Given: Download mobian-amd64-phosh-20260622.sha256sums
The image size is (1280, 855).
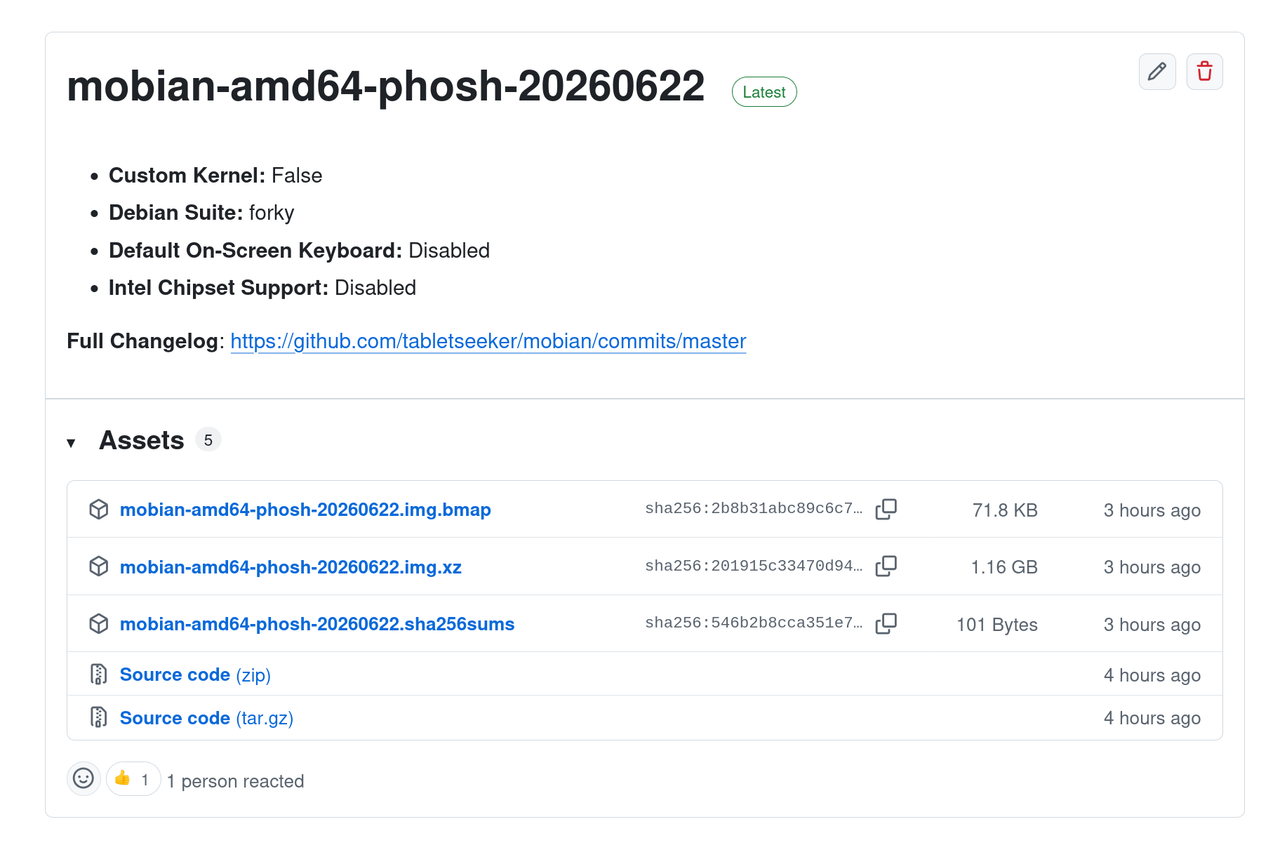Looking at the screenshot, I should 317,624.
